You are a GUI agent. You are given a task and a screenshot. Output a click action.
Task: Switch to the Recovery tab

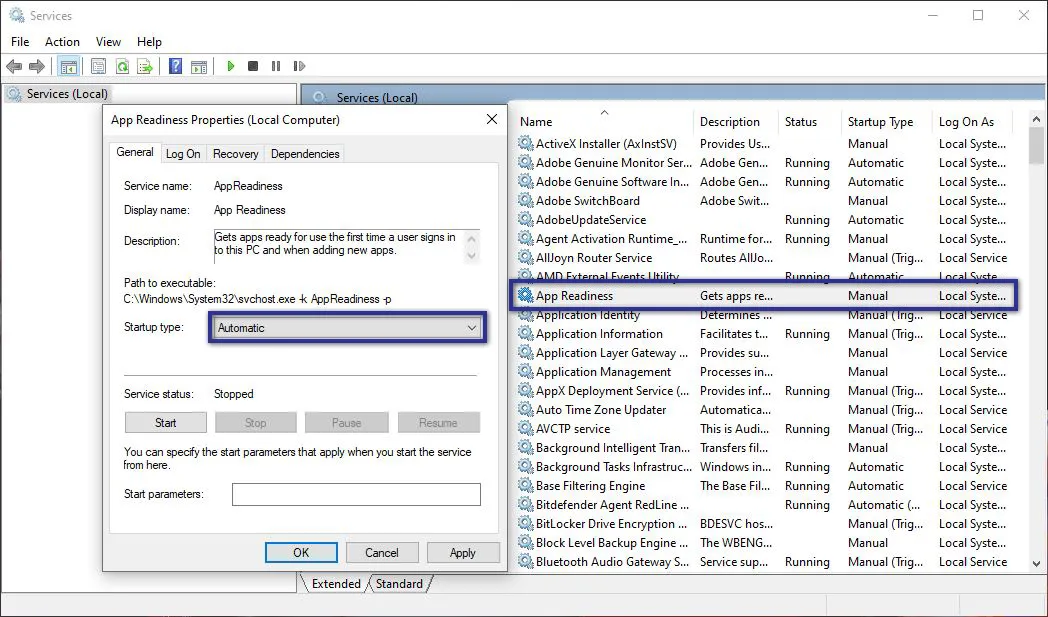point(236,153)
